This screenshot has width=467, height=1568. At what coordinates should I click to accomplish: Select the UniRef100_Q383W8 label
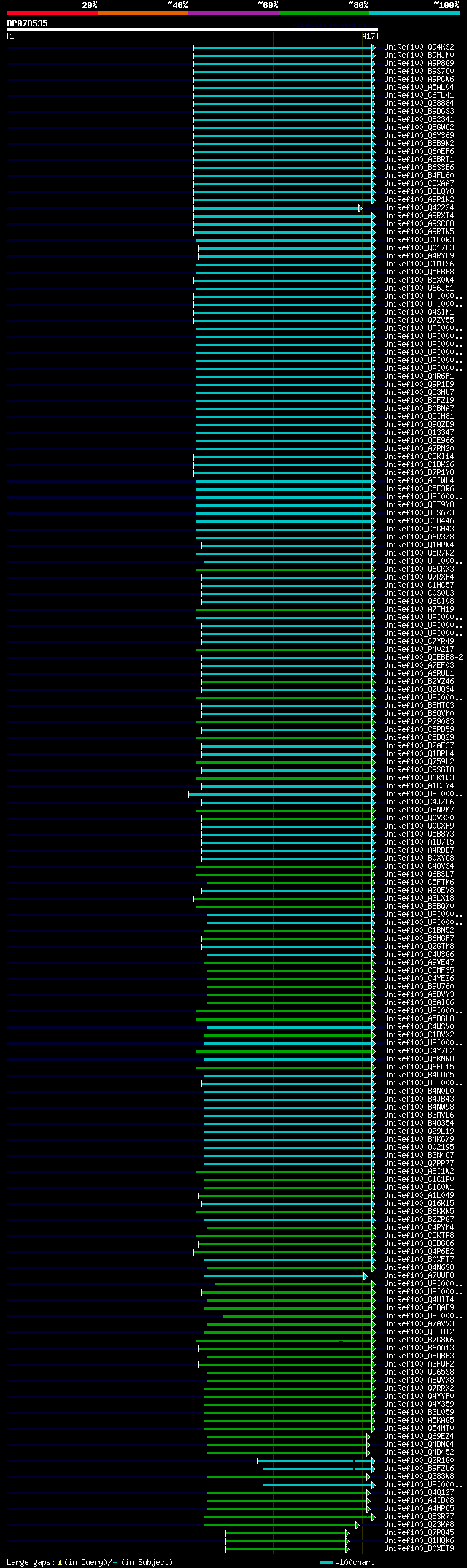pos(419,1476)
